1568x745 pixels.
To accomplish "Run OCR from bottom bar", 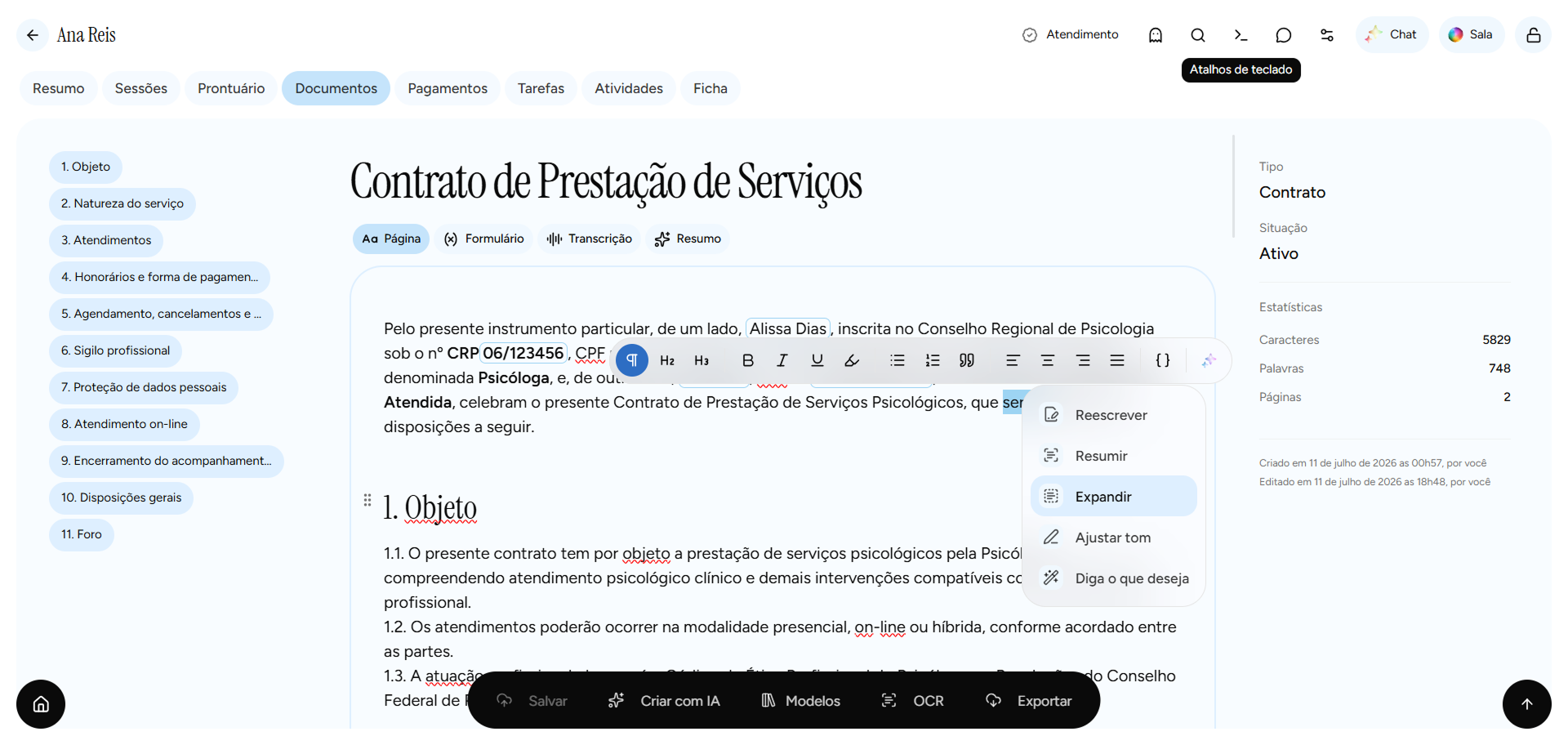I will 912,701.
